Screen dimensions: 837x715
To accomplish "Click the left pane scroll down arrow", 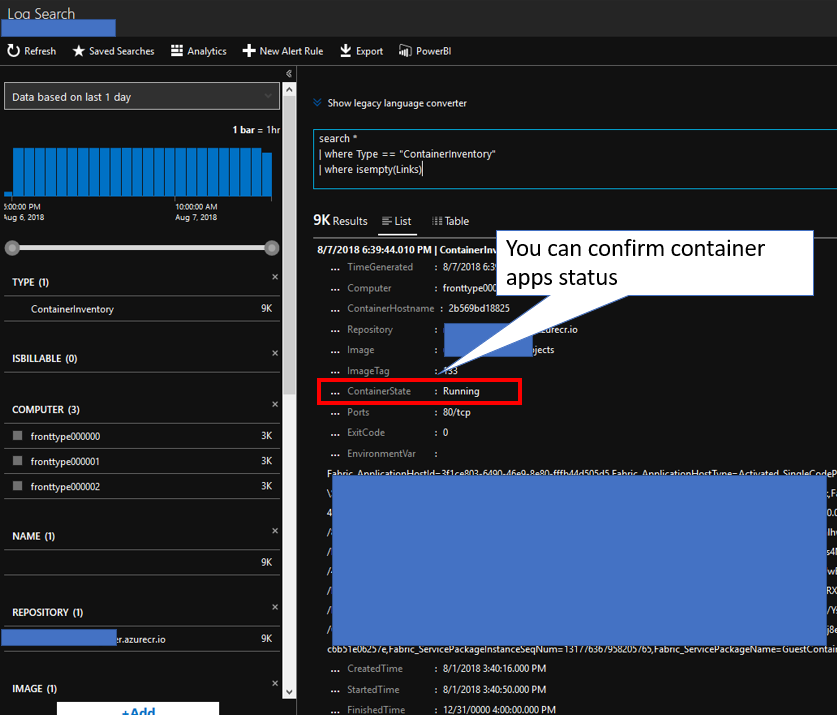I will [289, 692].
